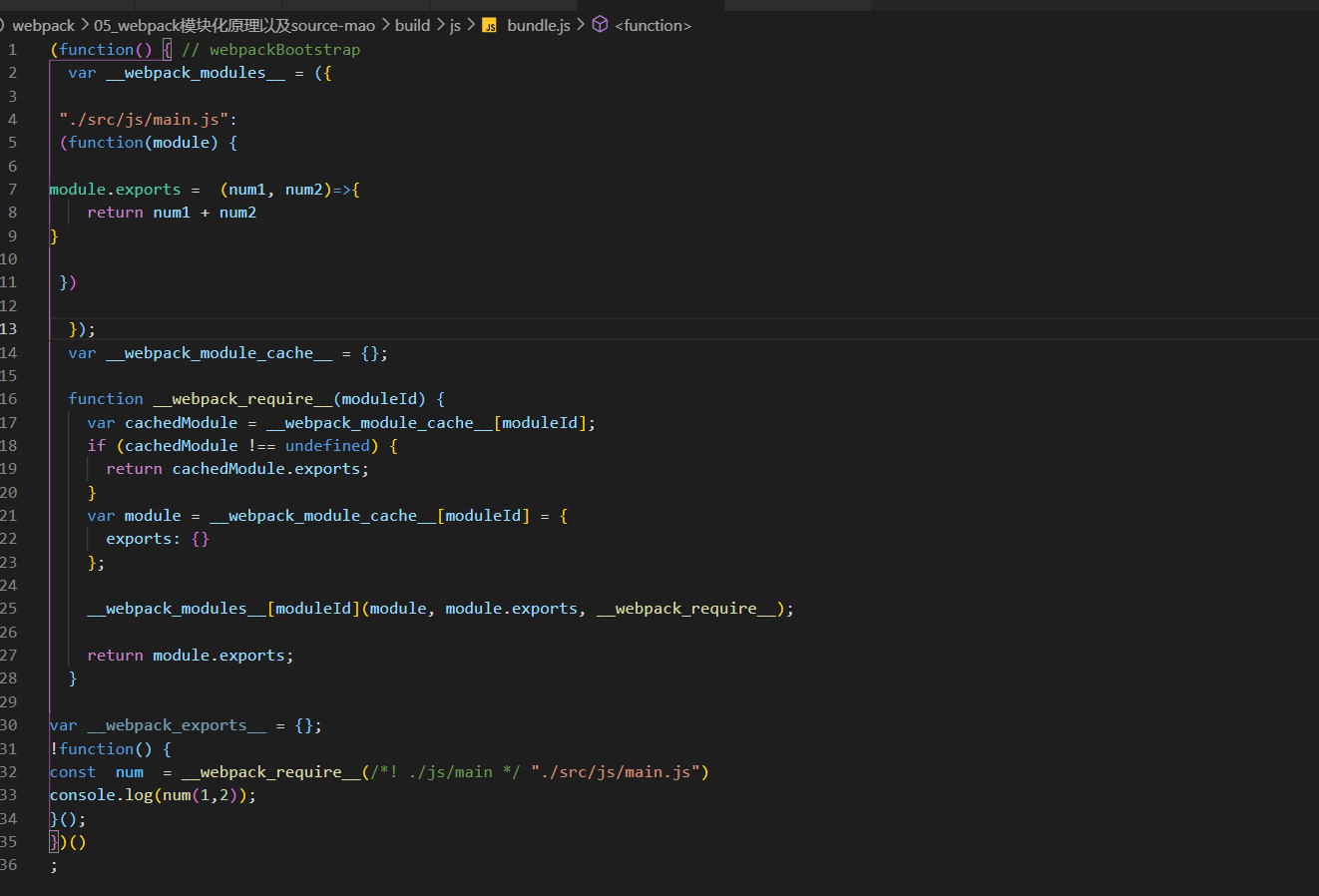
Task: Select line number 32 in the gutter
Action: [9, 772]
